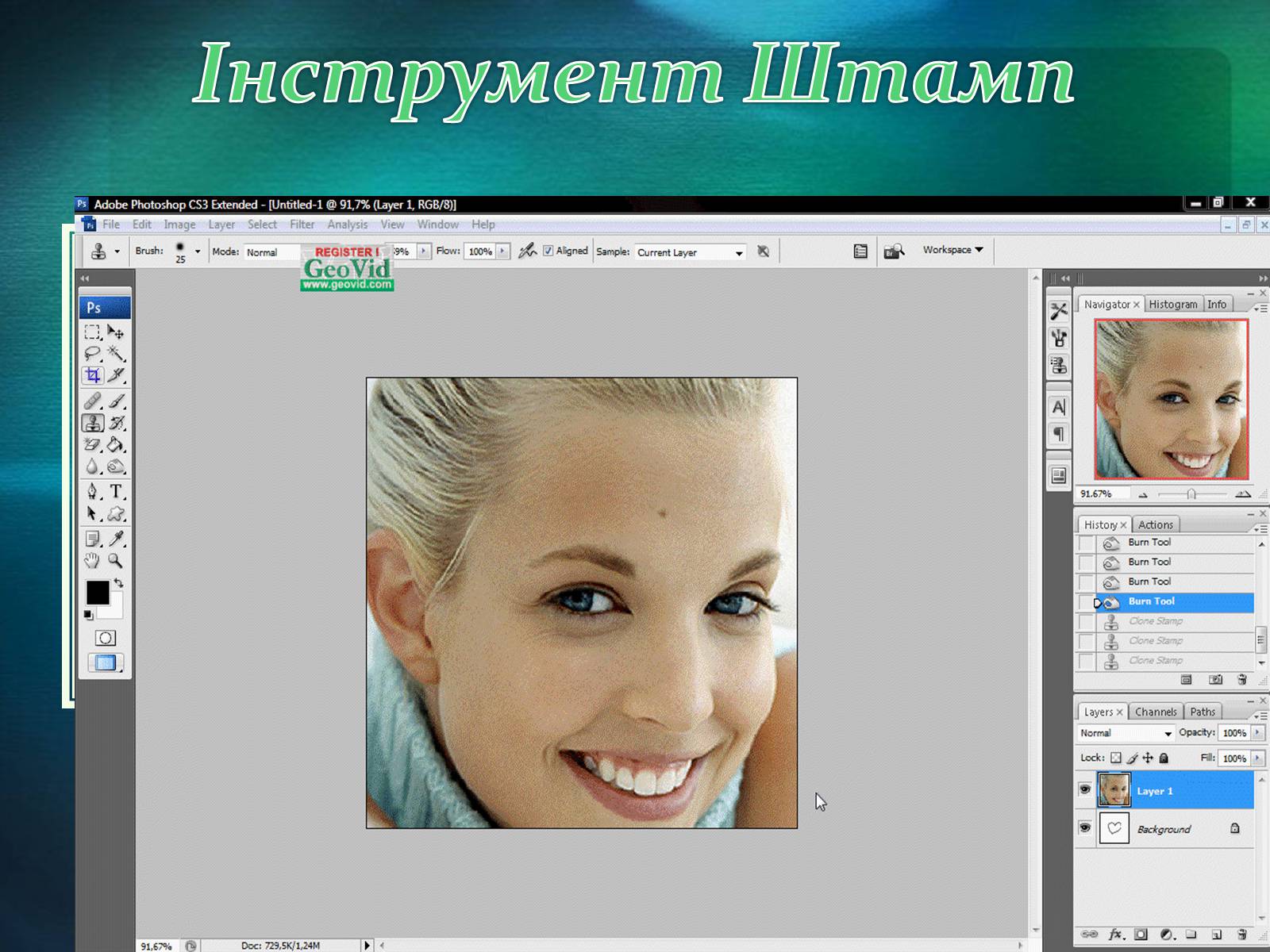This screenshot has width=1270, height=952.
Task: Hide the Background layer eye icon
Action: pyautogui.click(x=1085, y=827)
